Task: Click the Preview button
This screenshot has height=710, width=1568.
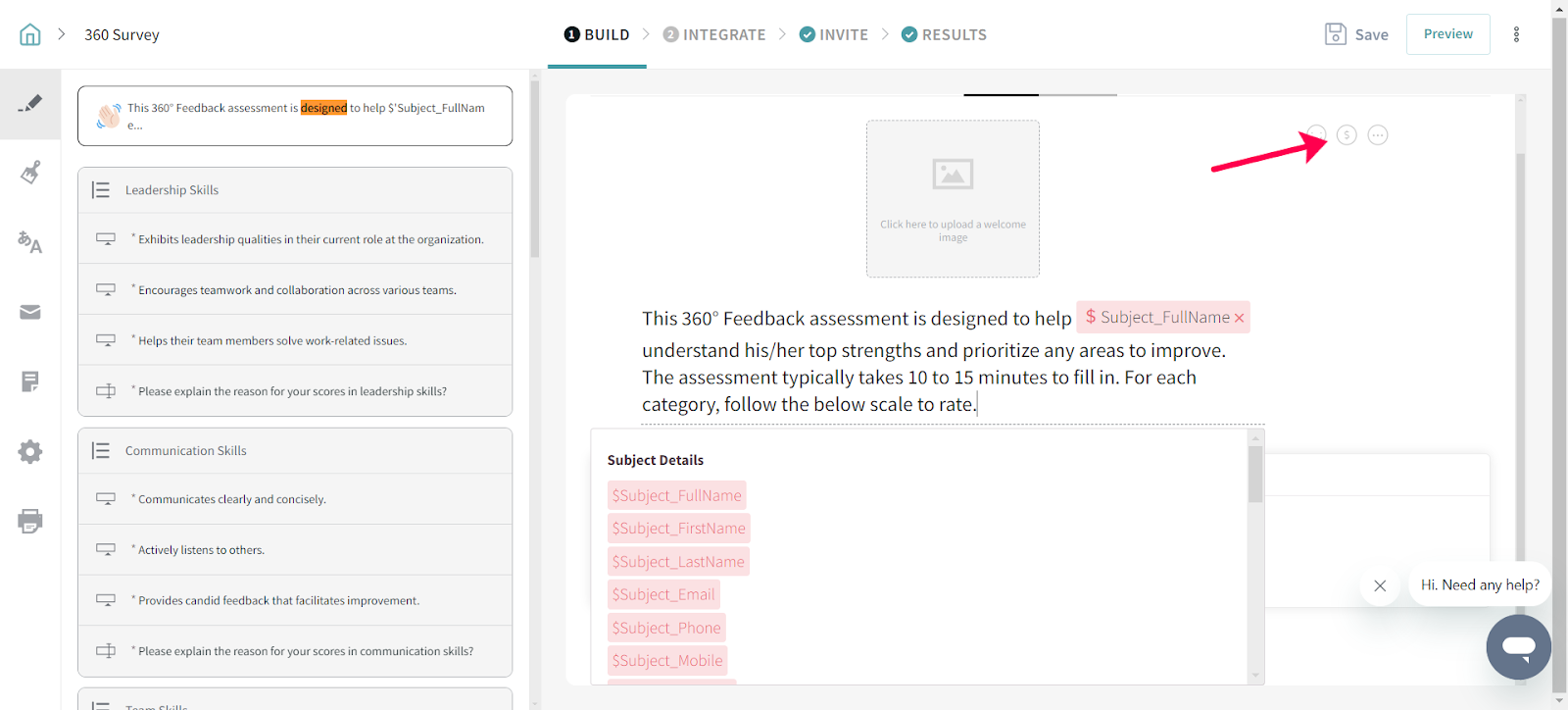Action: [x=1447, y=34]
